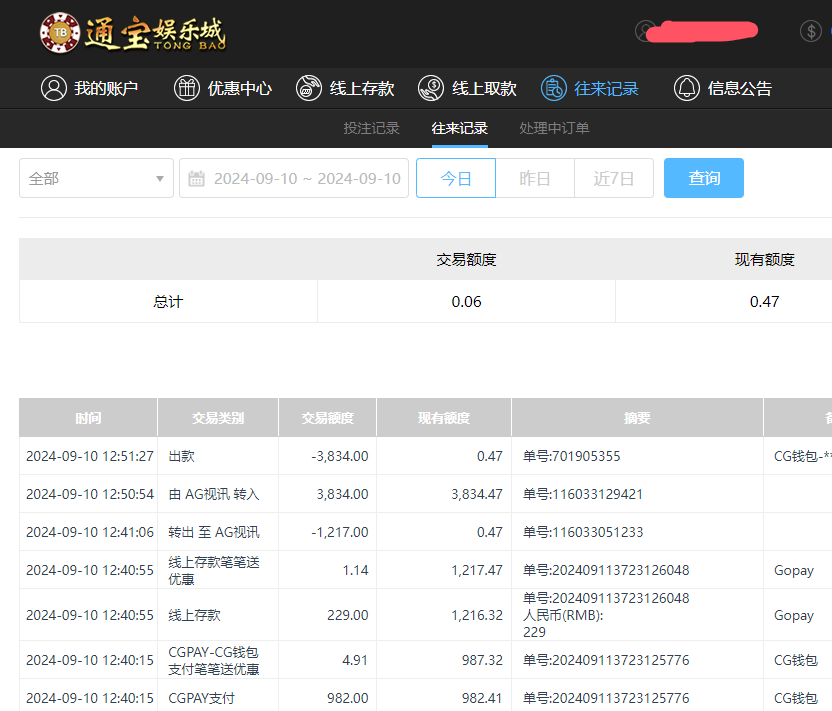Viewport: 832px width, 711px height.
Task: Open the user avatar icon
Action: [644, 31]
